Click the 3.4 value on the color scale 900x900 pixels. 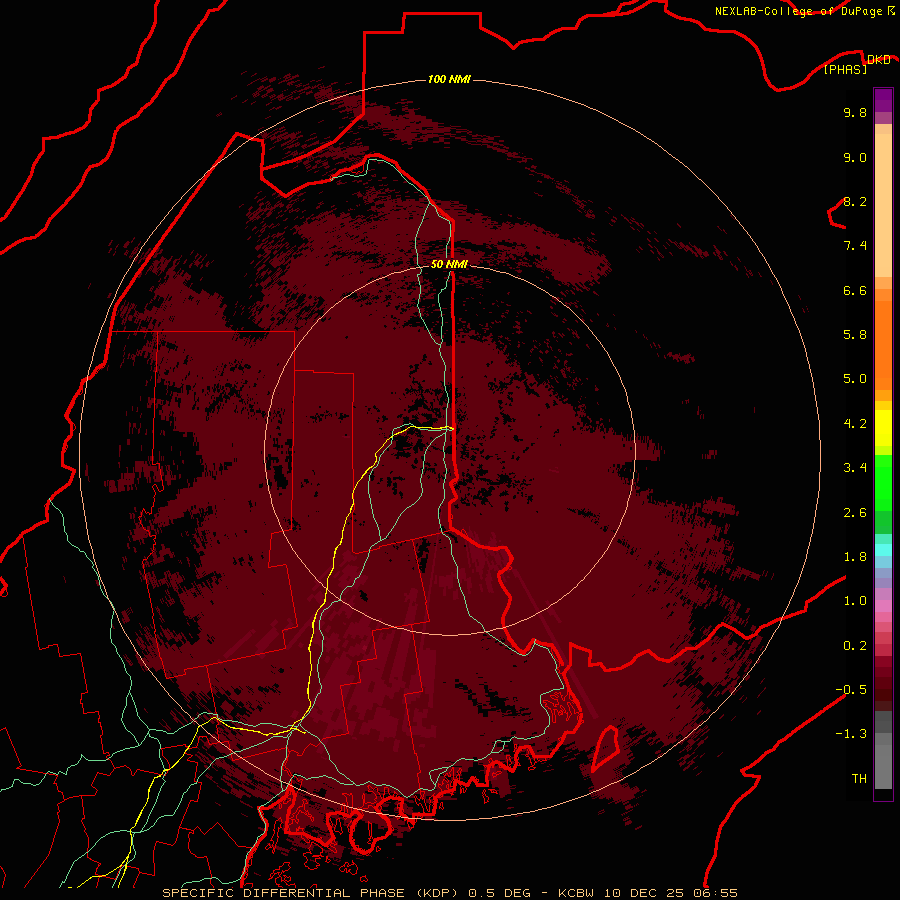(855, 468)
